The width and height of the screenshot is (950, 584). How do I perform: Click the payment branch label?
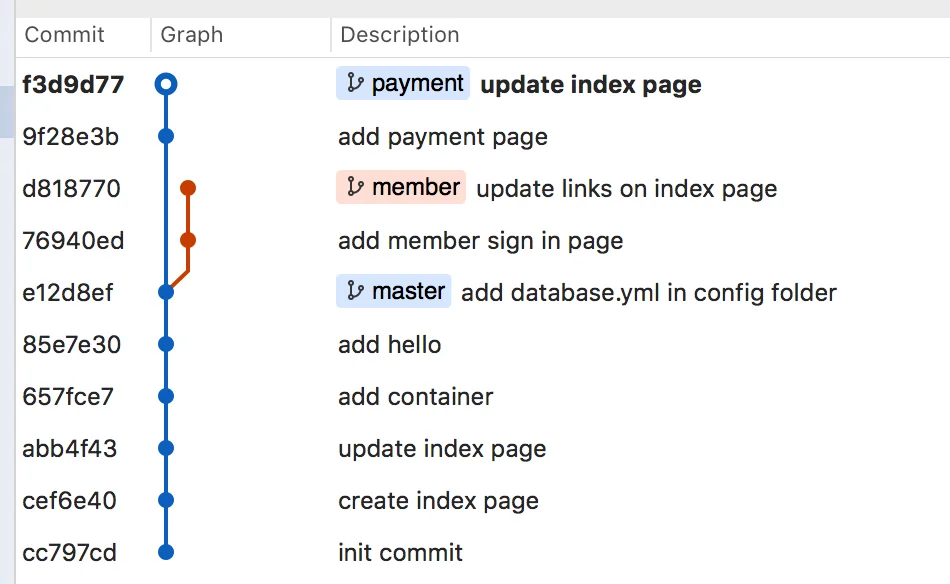[x=403, y=84]
